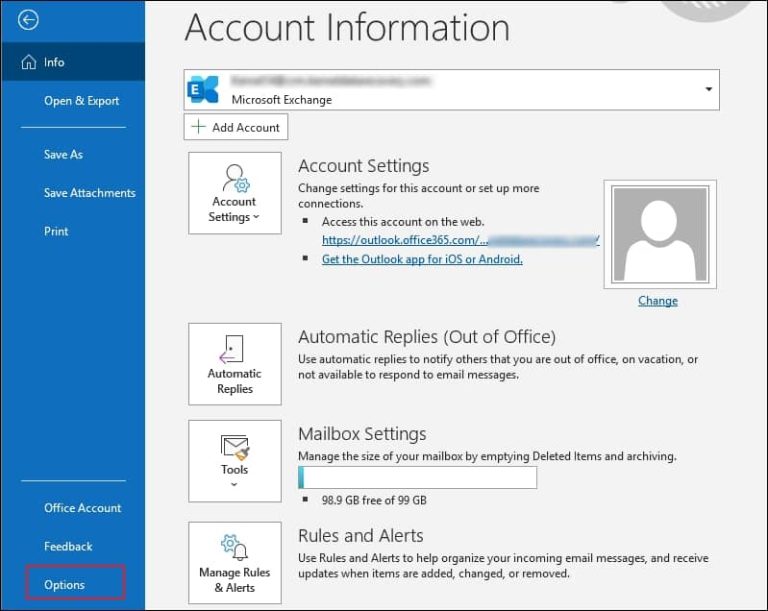The image size is (768, 611).
Task: Click the 98.9 GB free of 99 GB text
Action: (x=374, y=500)
